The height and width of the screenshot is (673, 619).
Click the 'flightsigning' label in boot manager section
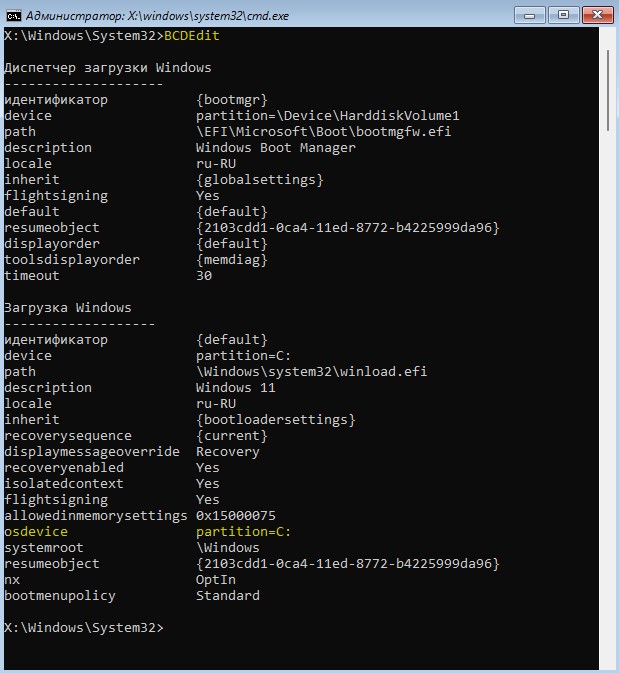click(x=56, y=196)
